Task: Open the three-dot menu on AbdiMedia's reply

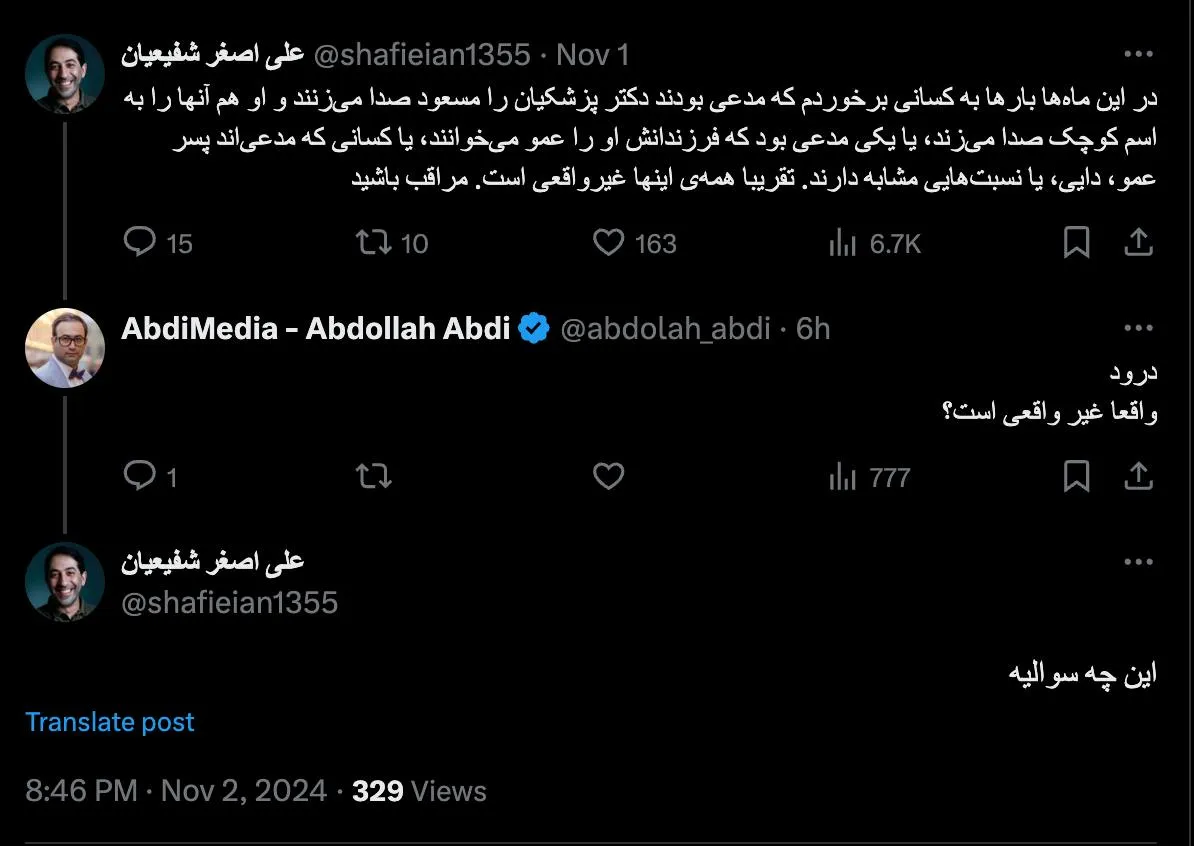Action: [1138, 326]
